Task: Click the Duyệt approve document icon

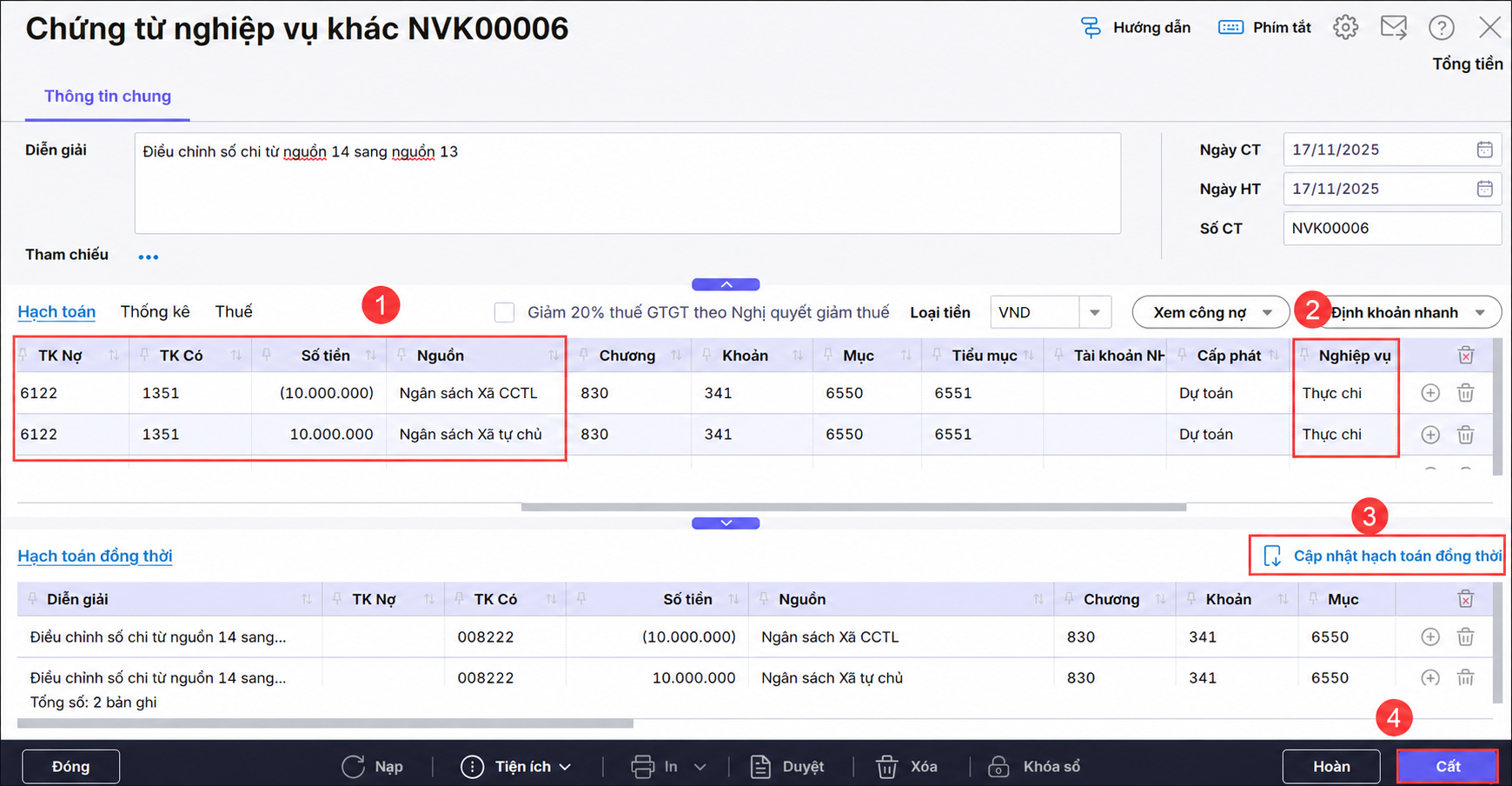Action: point(760,767)
